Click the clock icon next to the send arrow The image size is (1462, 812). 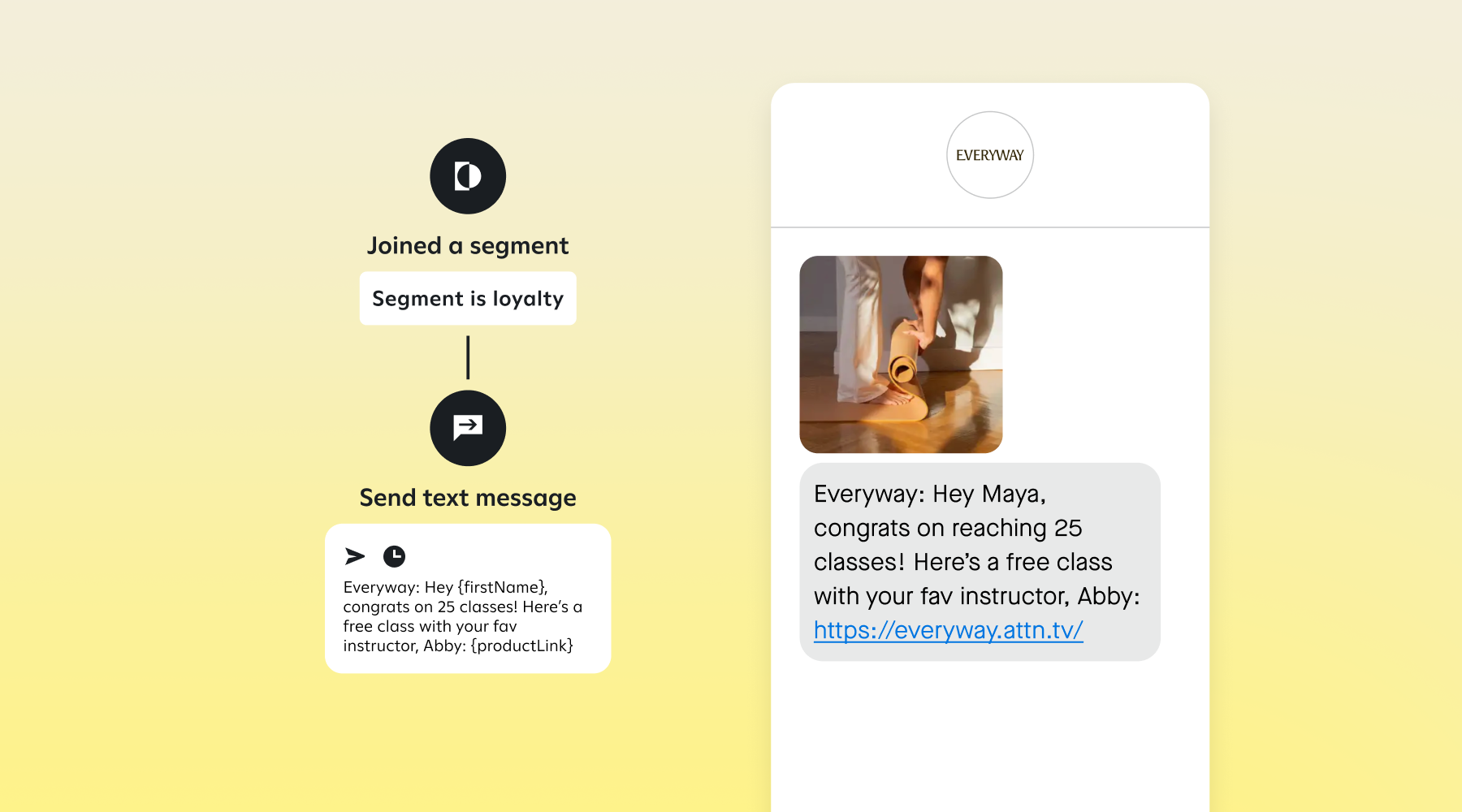pyautogui.click(x=396, y=555)
